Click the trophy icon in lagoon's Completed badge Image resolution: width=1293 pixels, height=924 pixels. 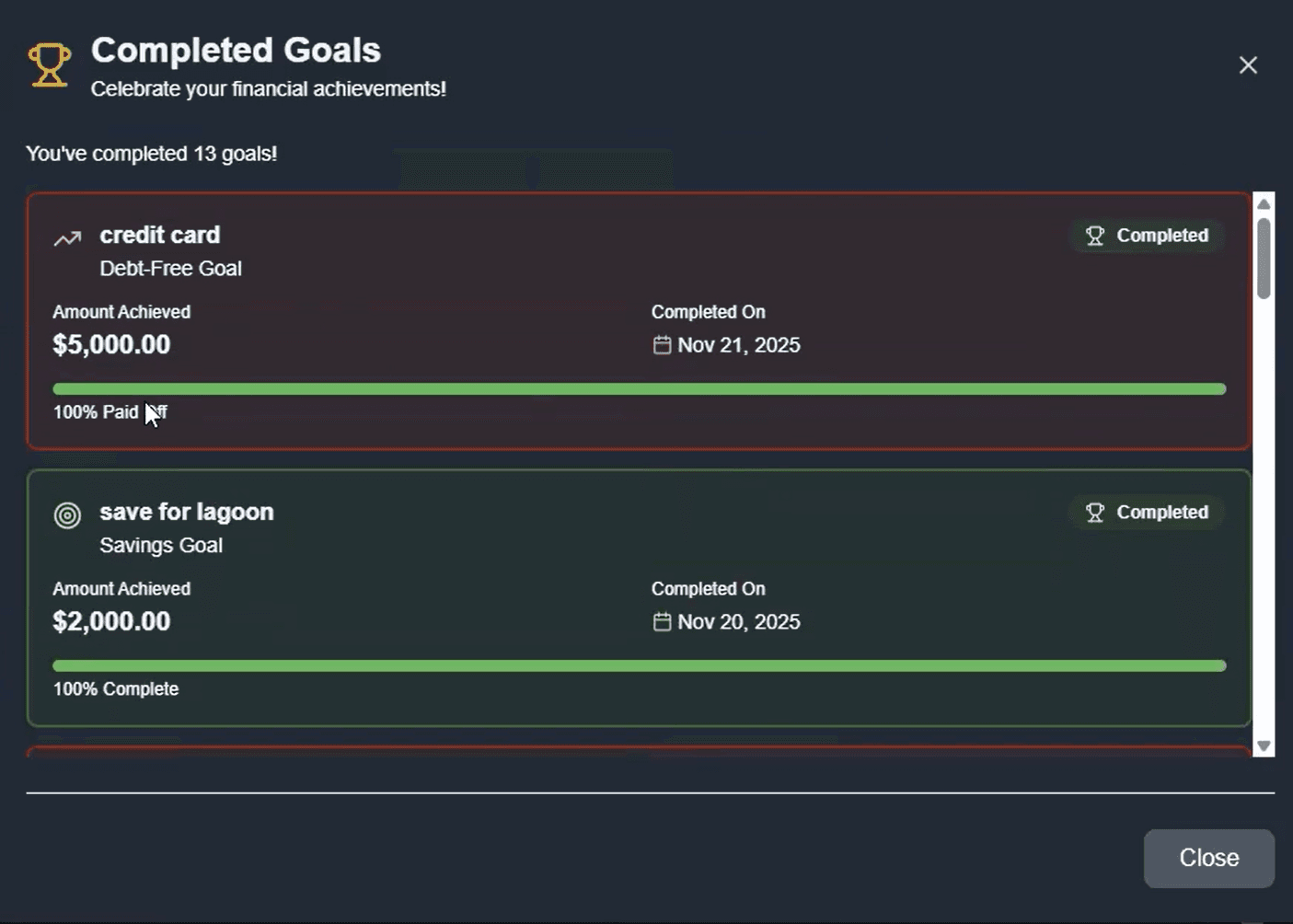point(1094,512)
